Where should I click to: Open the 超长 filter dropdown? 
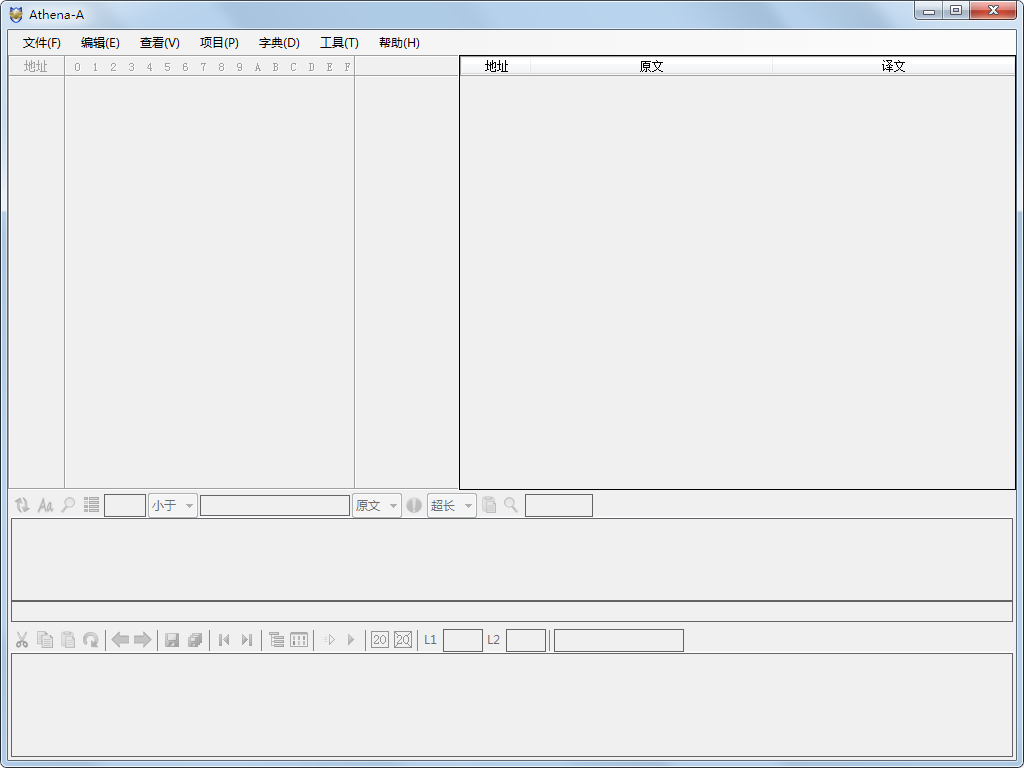(451, 505)
